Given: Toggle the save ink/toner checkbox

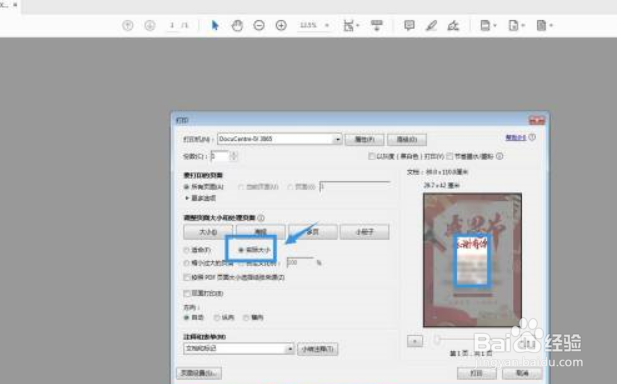Looking at the screenshot, I should [450, 156].
